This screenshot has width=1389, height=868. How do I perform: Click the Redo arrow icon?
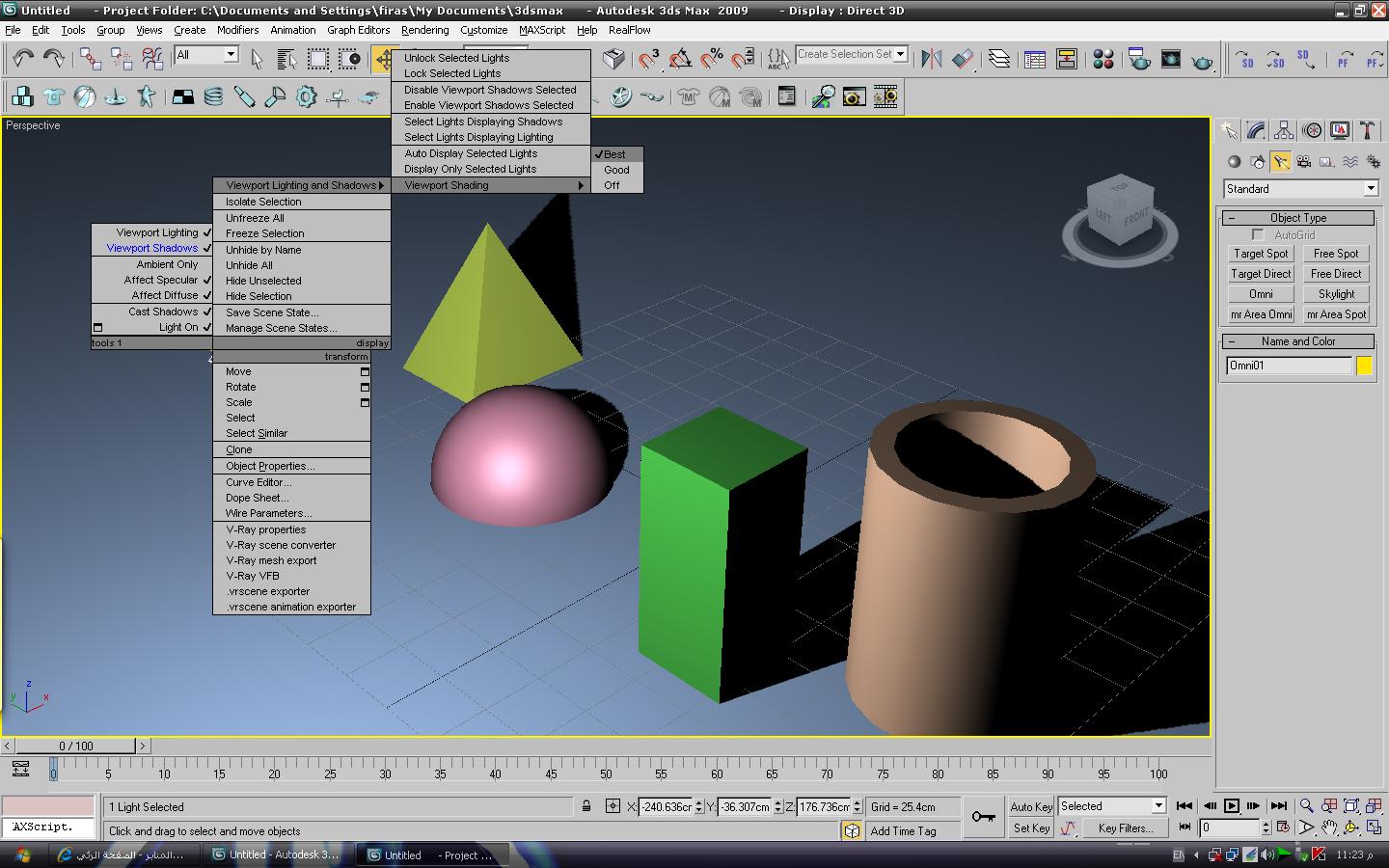pyautogui.click(x=54, y=59)
